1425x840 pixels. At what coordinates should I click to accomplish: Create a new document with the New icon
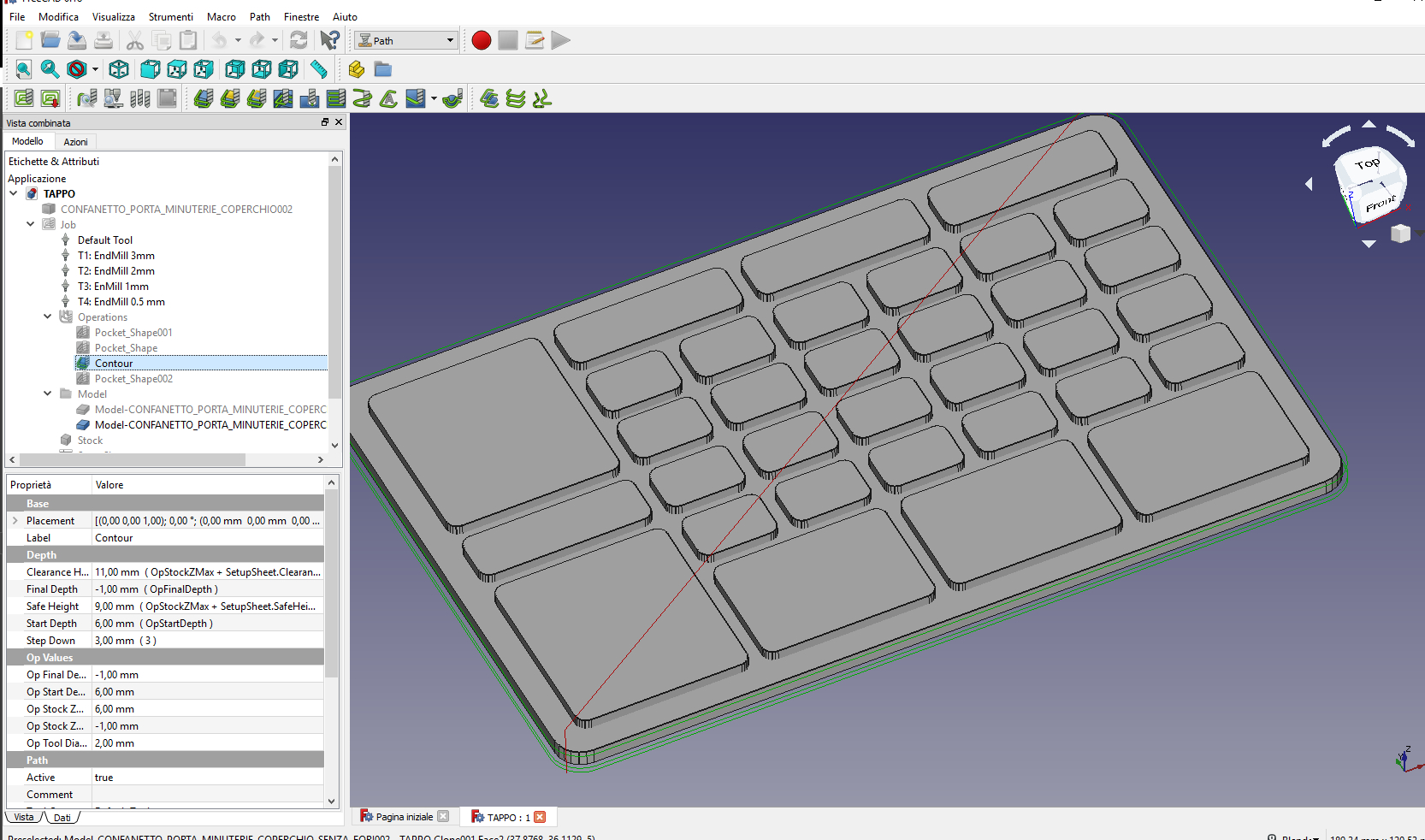click(24, 40)
